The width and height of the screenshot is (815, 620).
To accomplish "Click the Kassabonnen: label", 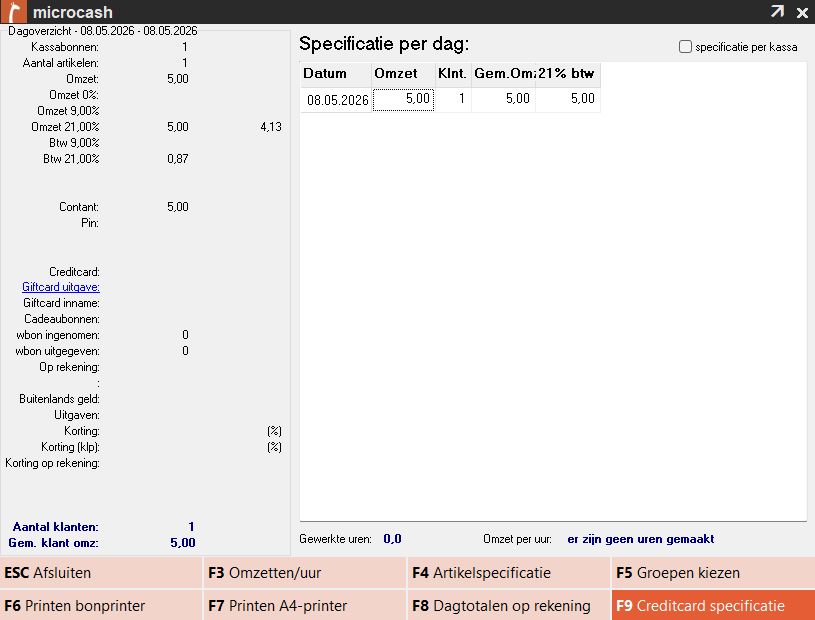I will pos(64,47).
